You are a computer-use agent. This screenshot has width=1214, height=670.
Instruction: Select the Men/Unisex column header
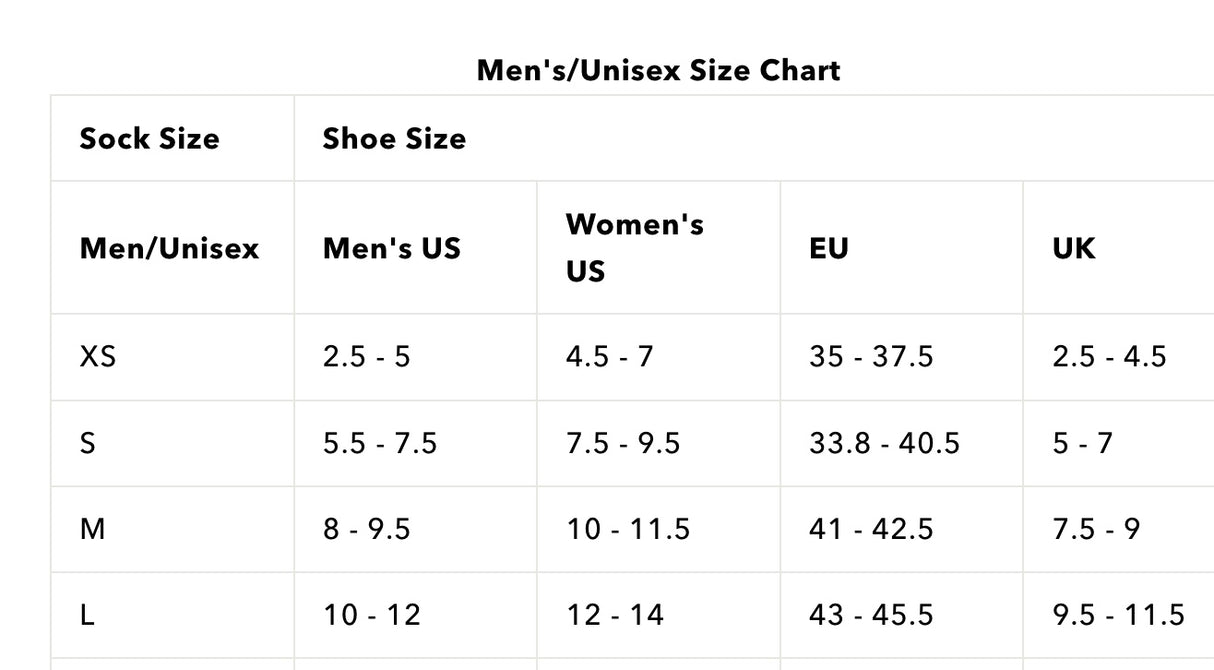coord(169,248)
